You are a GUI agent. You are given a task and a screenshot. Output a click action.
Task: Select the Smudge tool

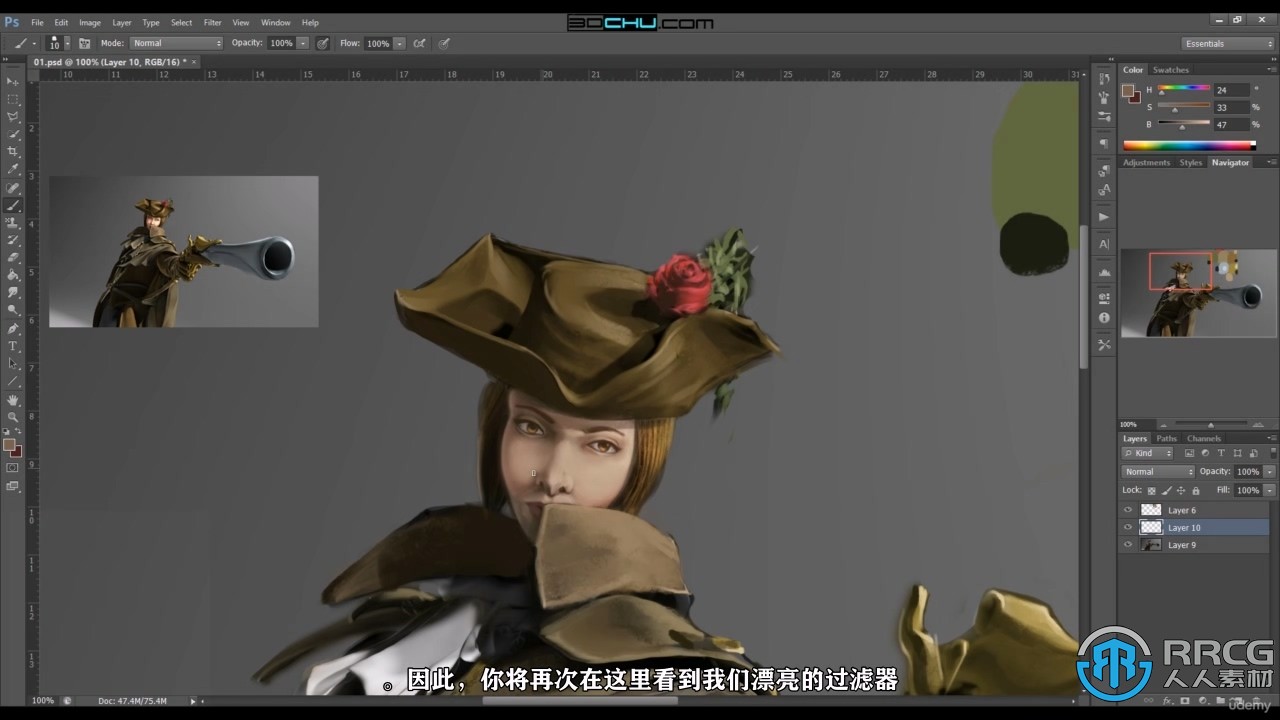pyautogui.click(x=13, y=293)
